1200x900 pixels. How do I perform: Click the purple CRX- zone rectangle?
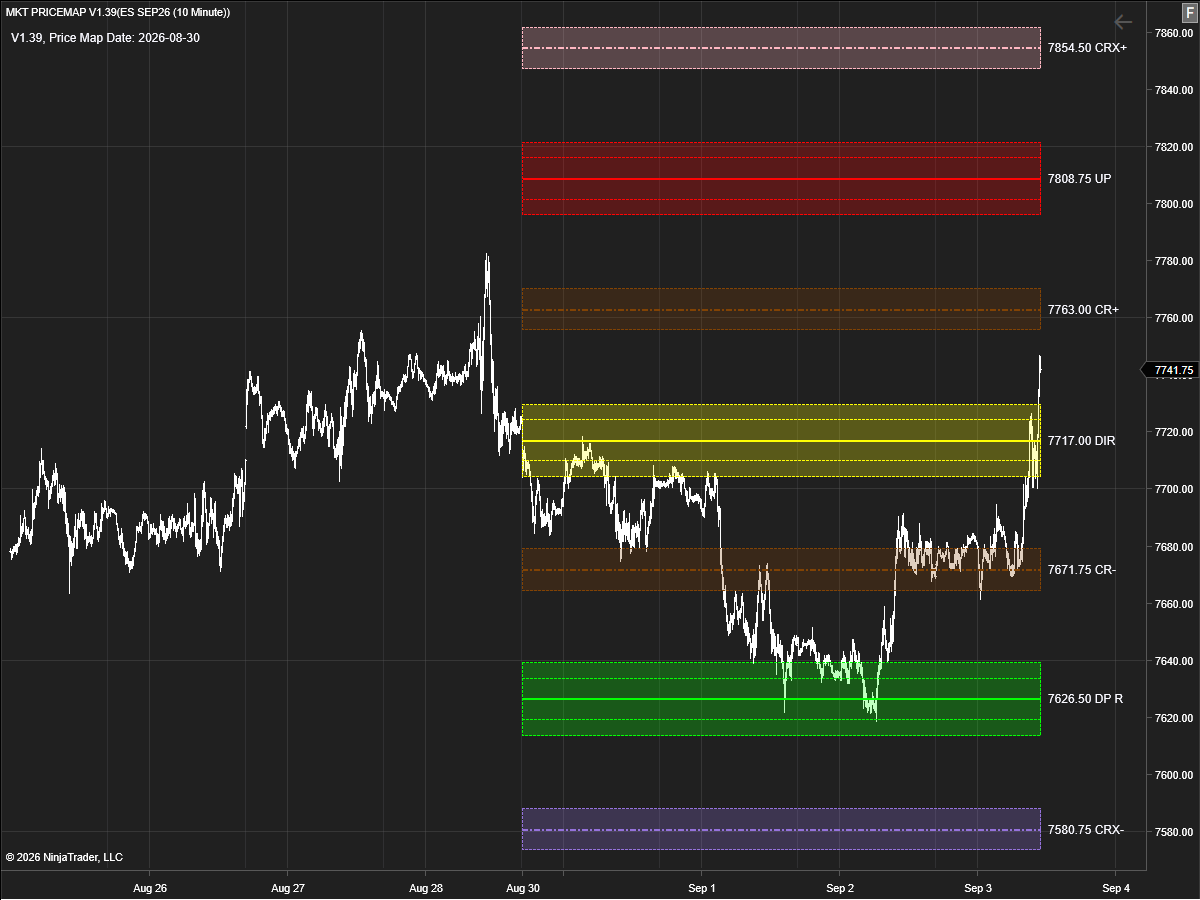[781, 829]
